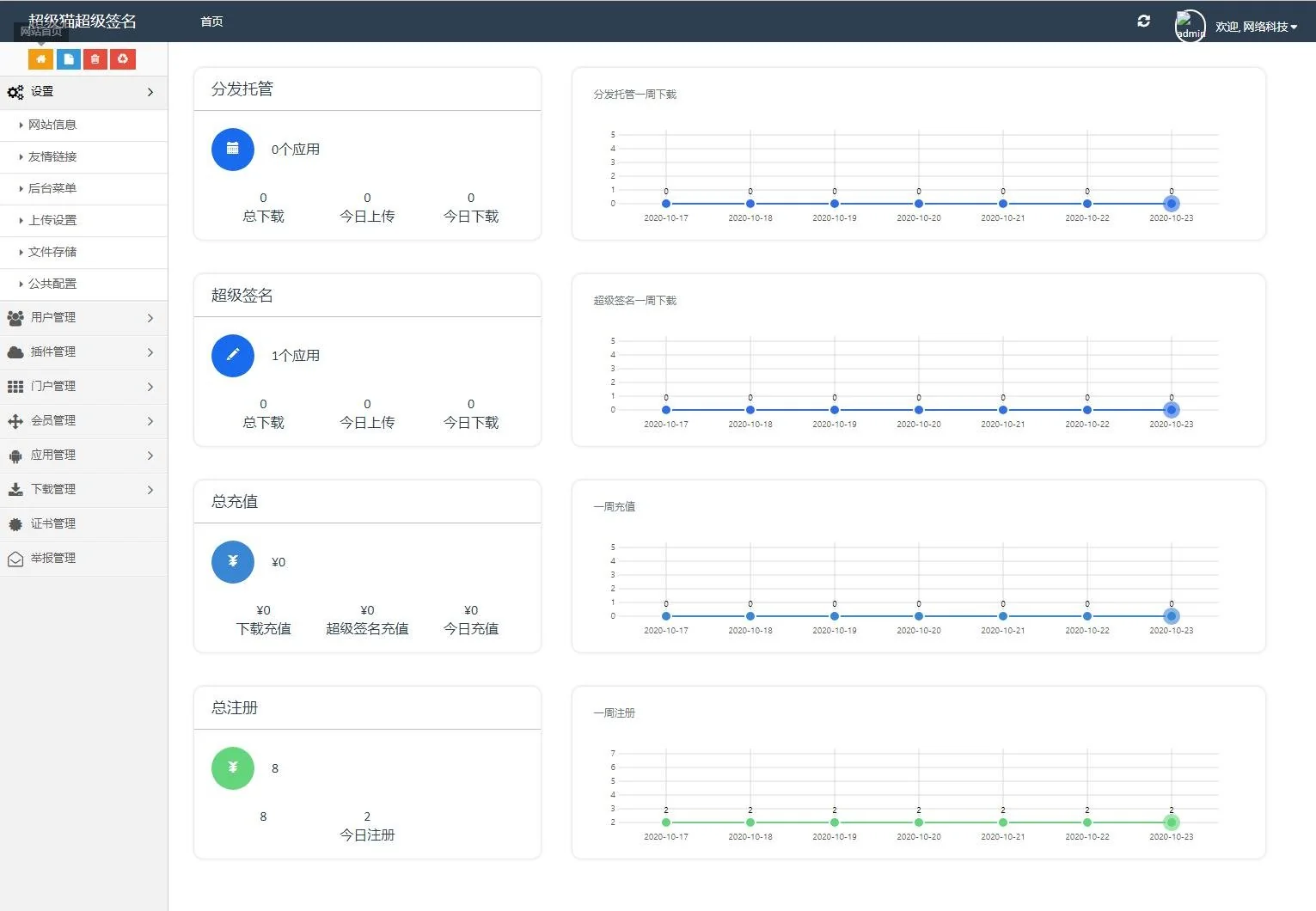1316x911 pixels.
Task: Click the red trash can shortcut icon
Action: [x=95, y=59]
